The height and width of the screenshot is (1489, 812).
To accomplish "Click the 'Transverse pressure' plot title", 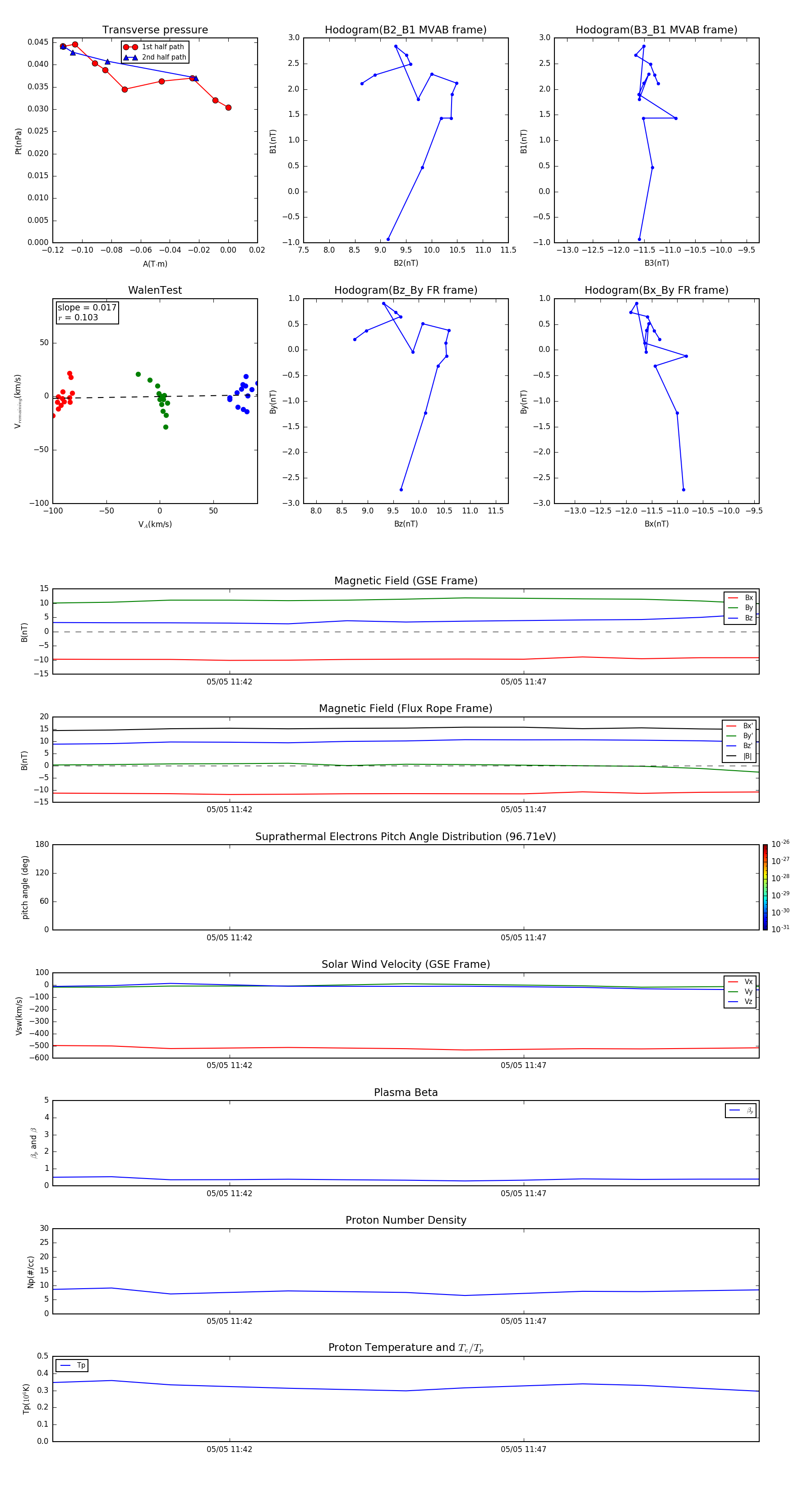I will coord(155,30).
